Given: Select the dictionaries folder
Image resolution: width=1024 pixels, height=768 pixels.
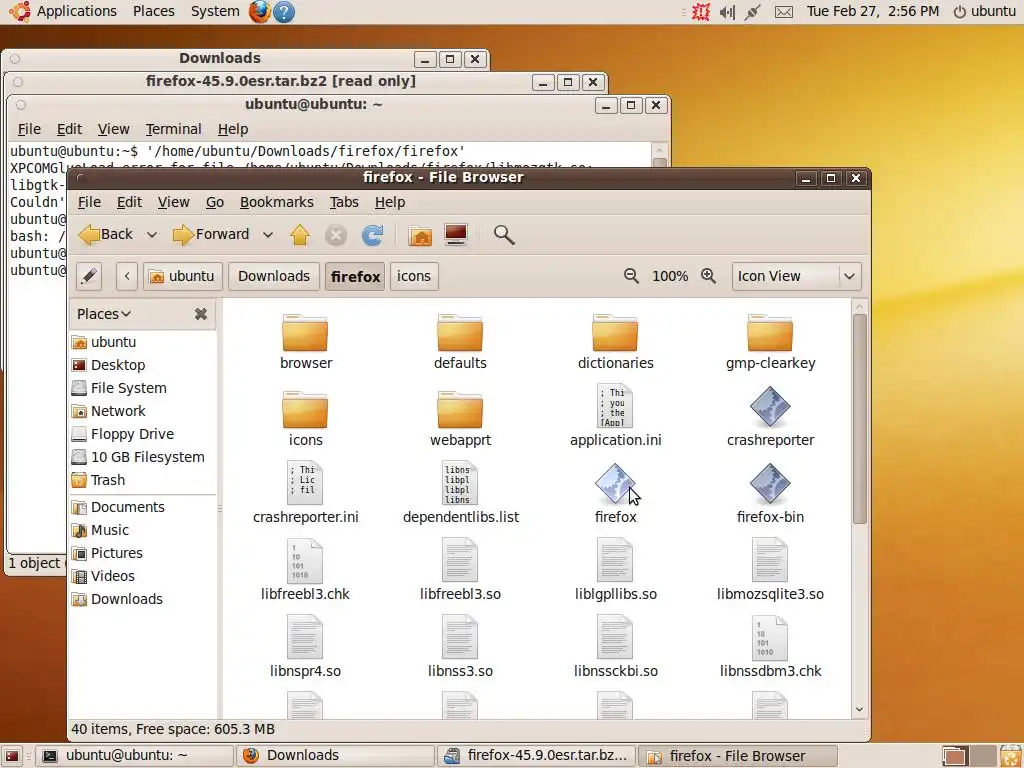Looking at the screenshot, I should pyautogui.click(x=615, y=342).
